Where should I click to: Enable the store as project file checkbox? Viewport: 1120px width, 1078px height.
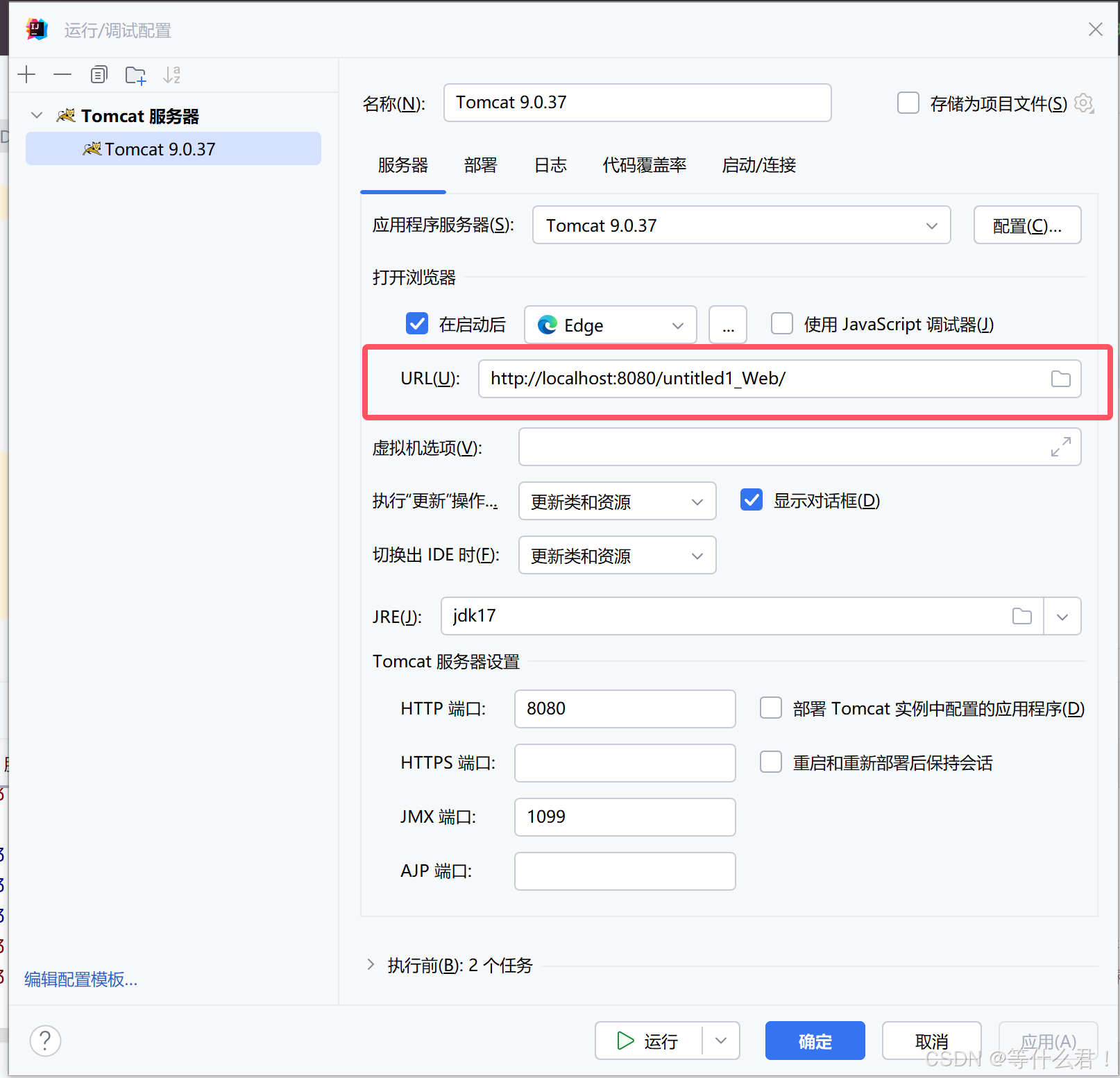(908, 103)
